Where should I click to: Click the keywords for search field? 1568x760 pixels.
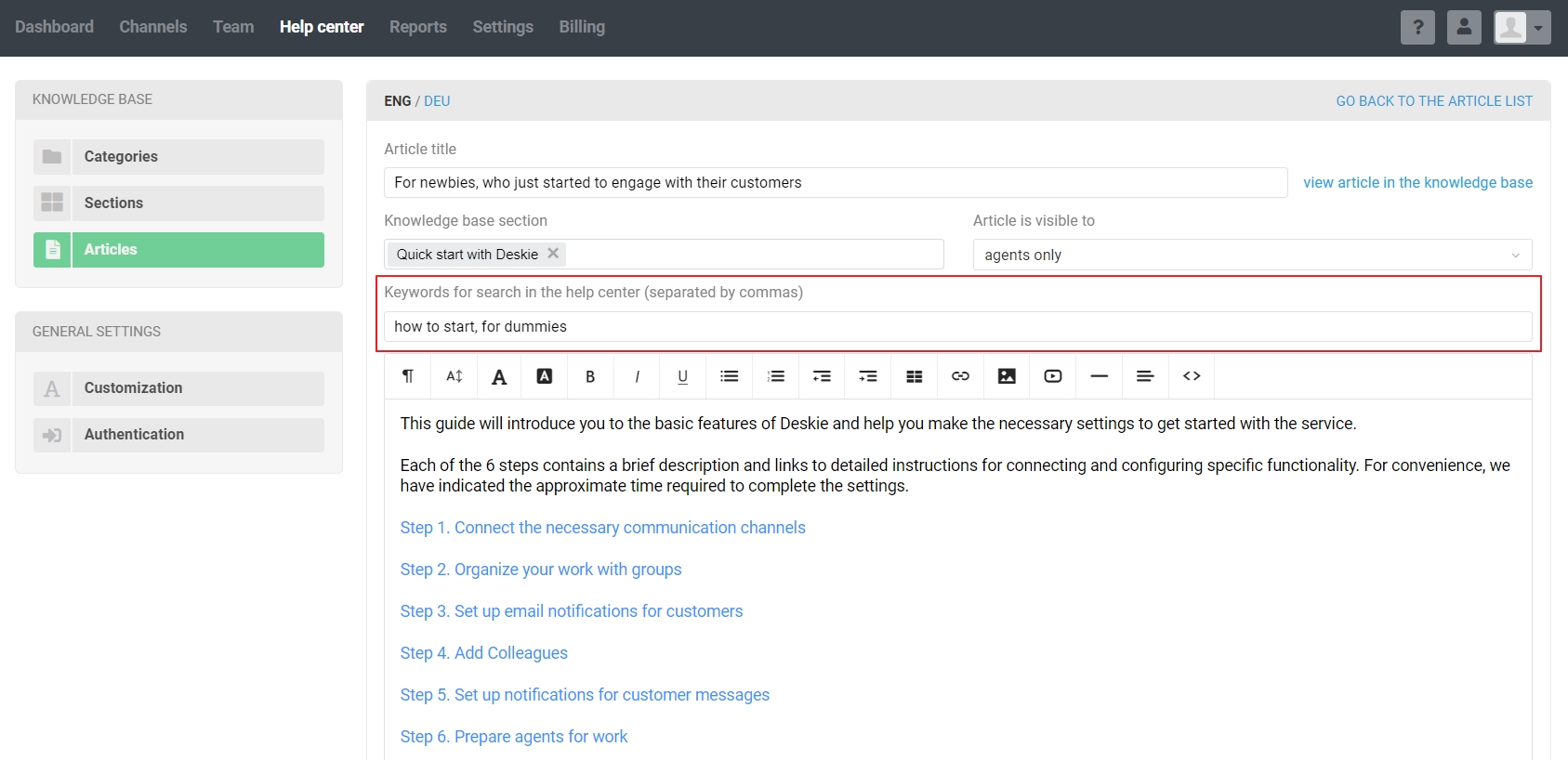point(958,326)
